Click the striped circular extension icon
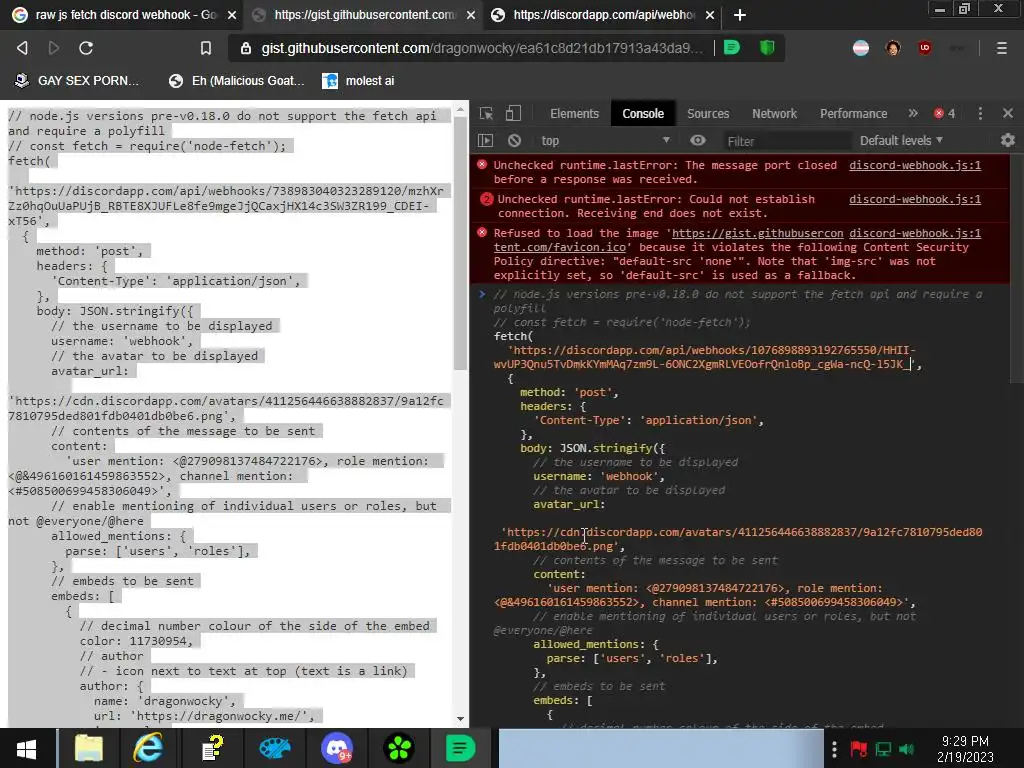1024x768 pixels. click(x=861, y=48)
